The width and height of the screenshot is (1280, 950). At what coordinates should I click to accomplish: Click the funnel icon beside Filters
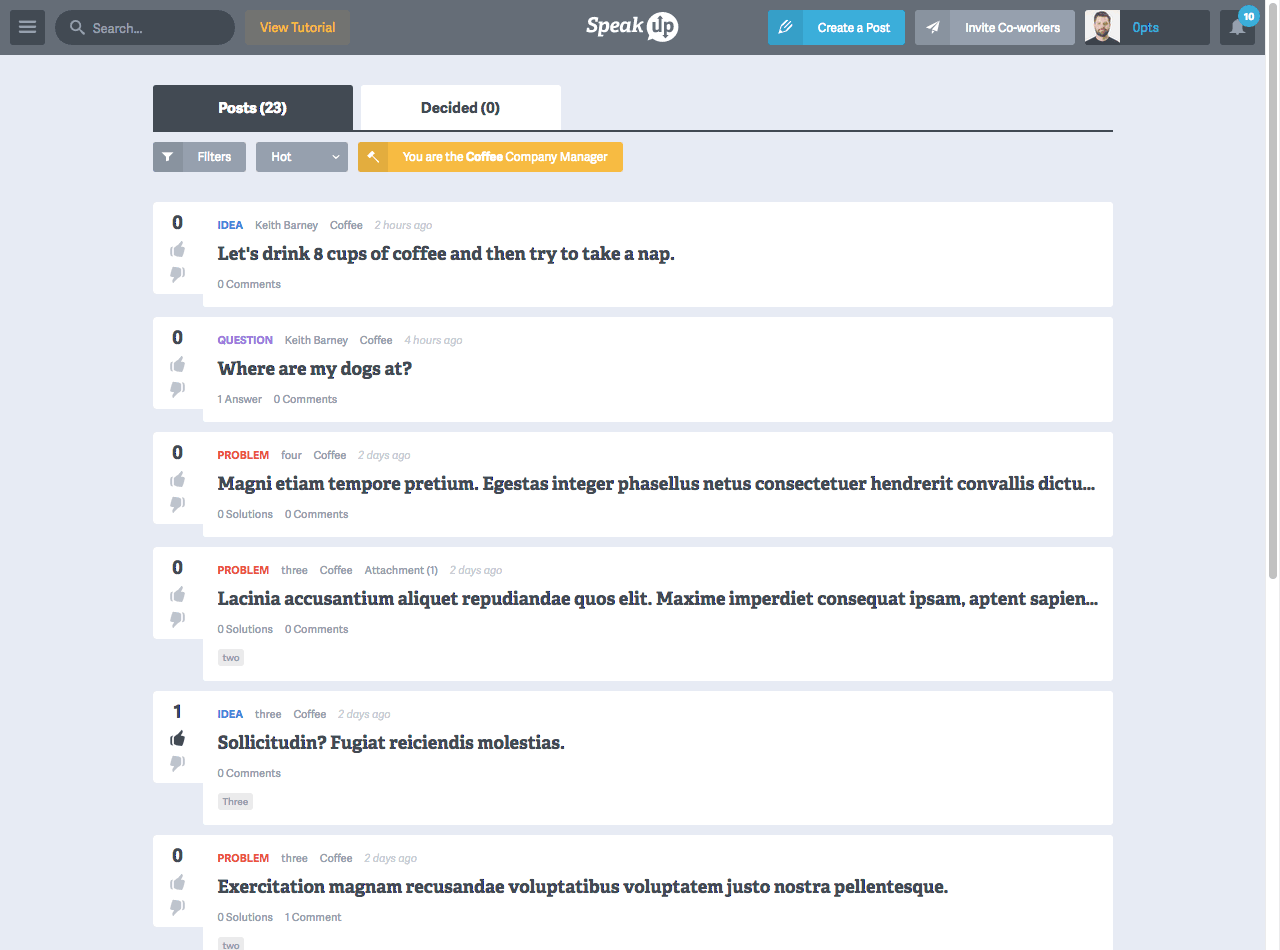point(168,157)
